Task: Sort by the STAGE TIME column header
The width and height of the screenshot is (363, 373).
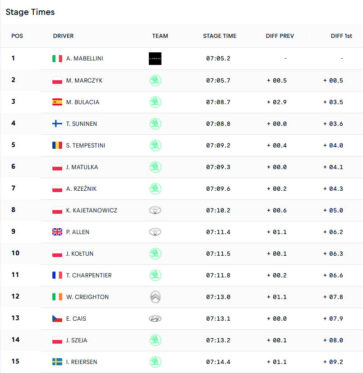Action: (220, 36)
